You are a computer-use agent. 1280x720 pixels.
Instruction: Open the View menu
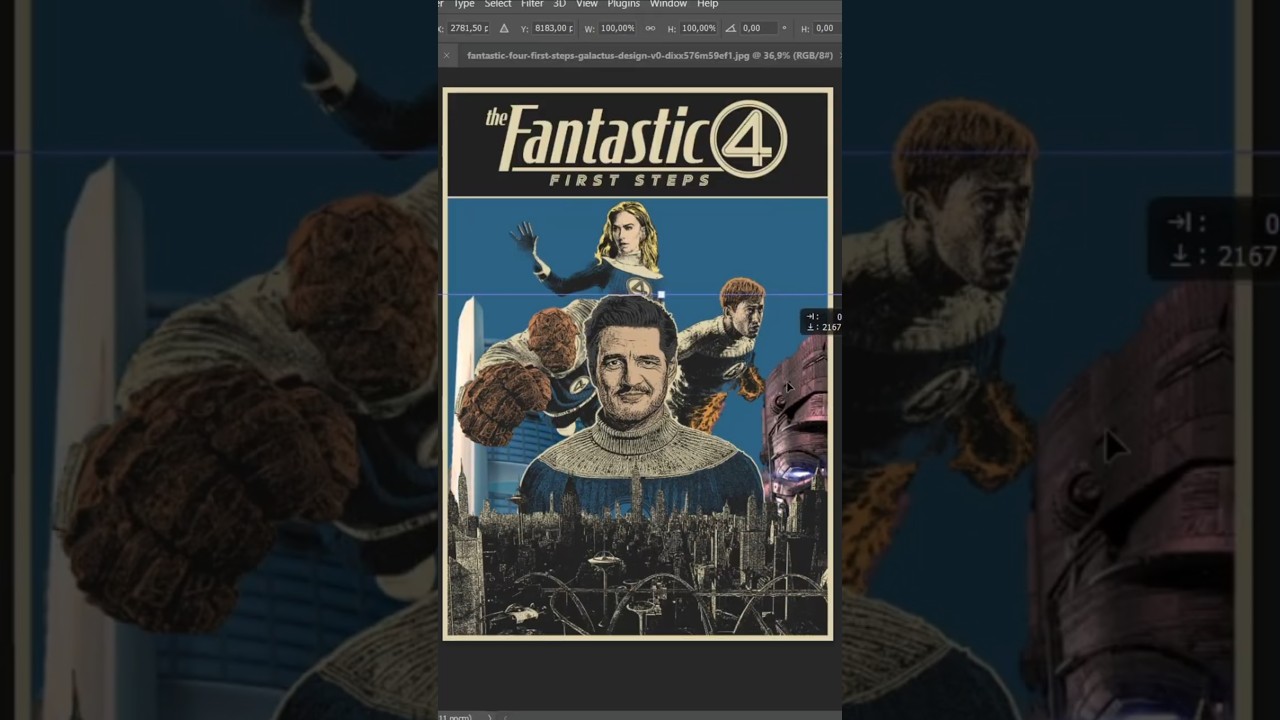pos(587,4)
